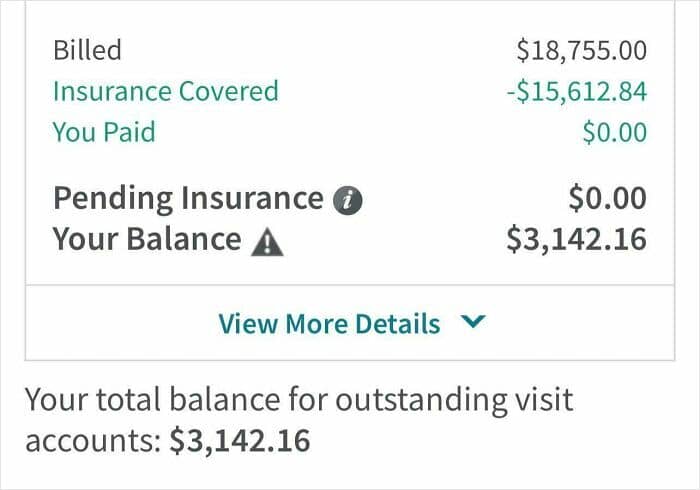Select the bold $0.00 Pending Insurance amount
The width and height of the screenshot is (700, 490).
pos(607,198)
